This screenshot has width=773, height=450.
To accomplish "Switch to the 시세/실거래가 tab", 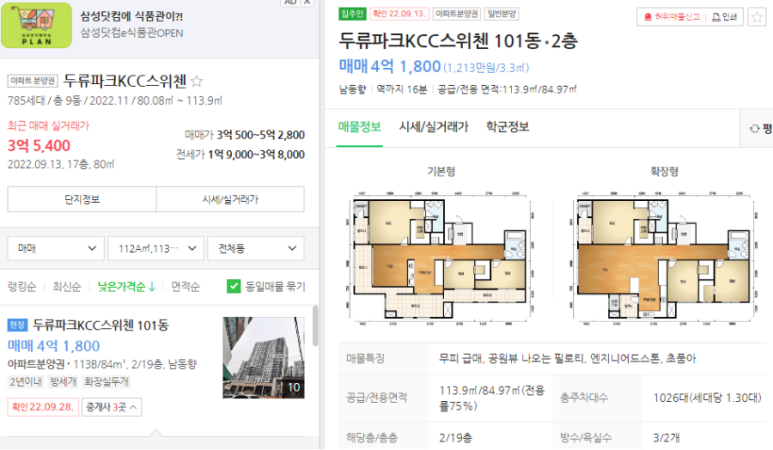I will point(434,127).
